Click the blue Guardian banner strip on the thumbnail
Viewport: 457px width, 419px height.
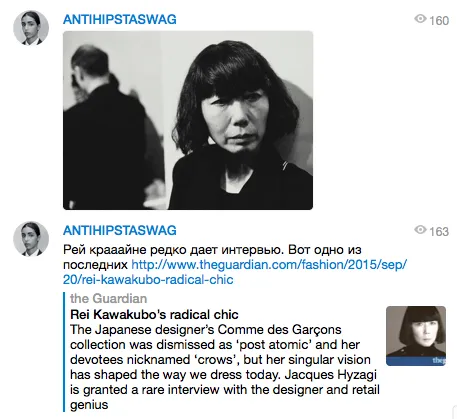416,361
